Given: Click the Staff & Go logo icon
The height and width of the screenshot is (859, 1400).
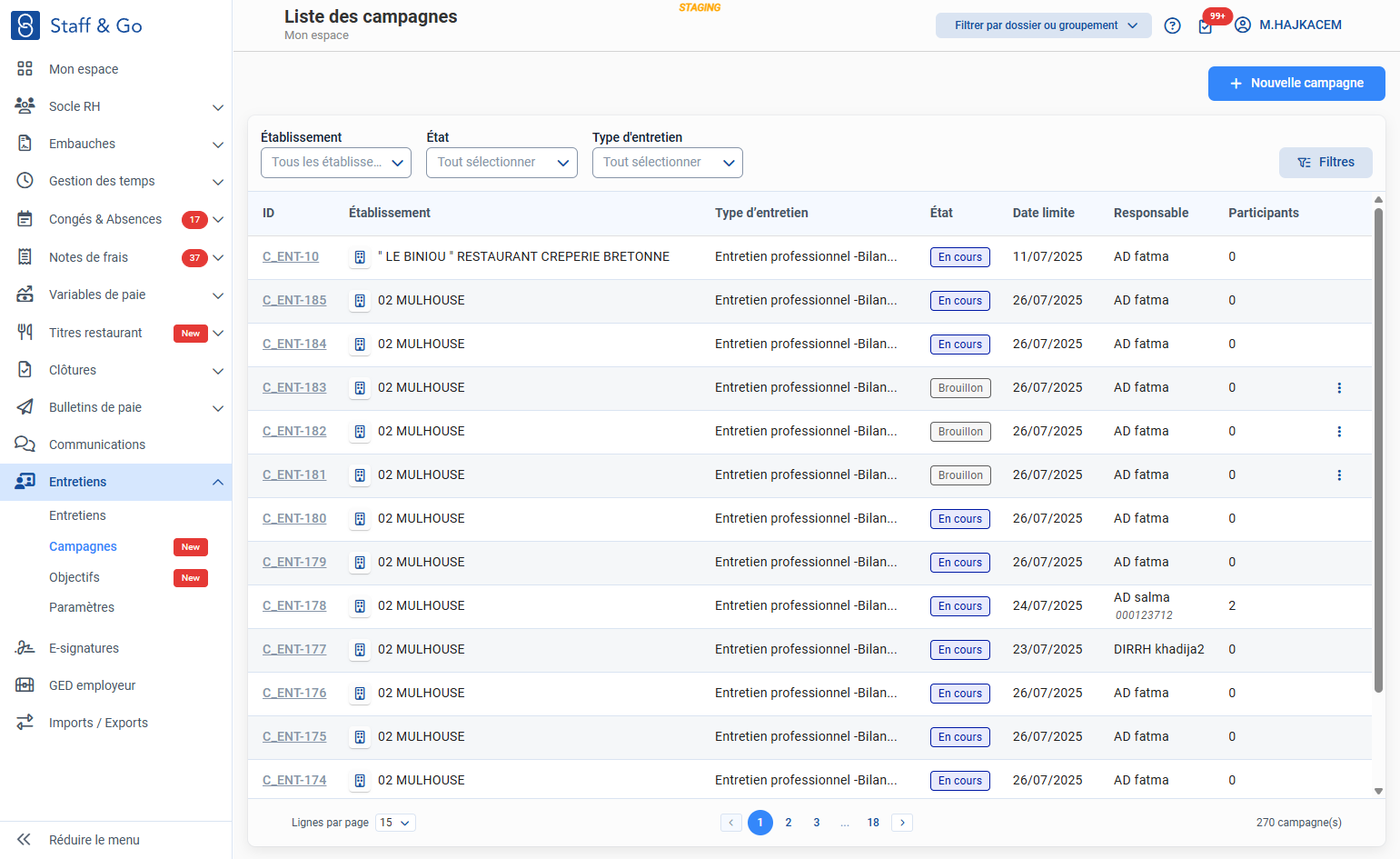Looking at the screenshot, I should coord(25,25).
